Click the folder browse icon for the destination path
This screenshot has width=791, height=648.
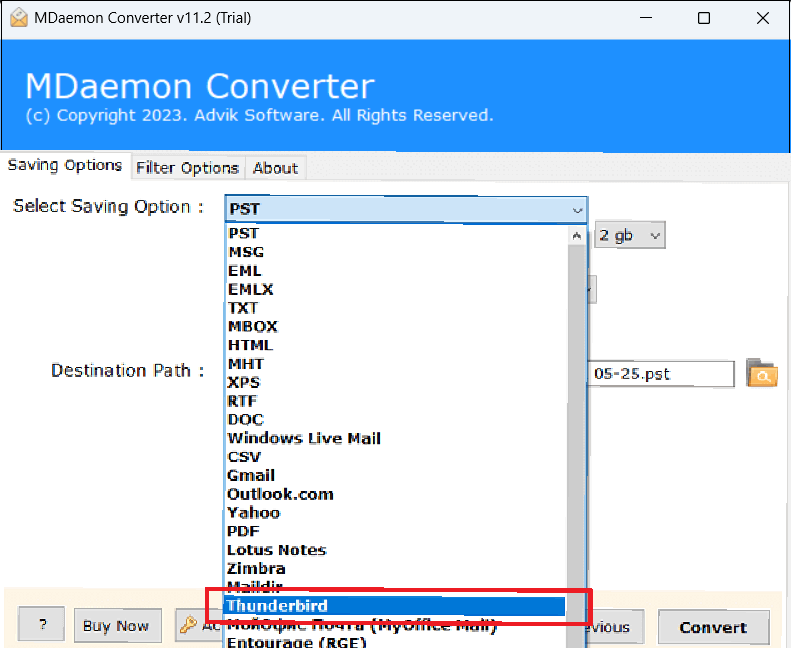[762, 373]
